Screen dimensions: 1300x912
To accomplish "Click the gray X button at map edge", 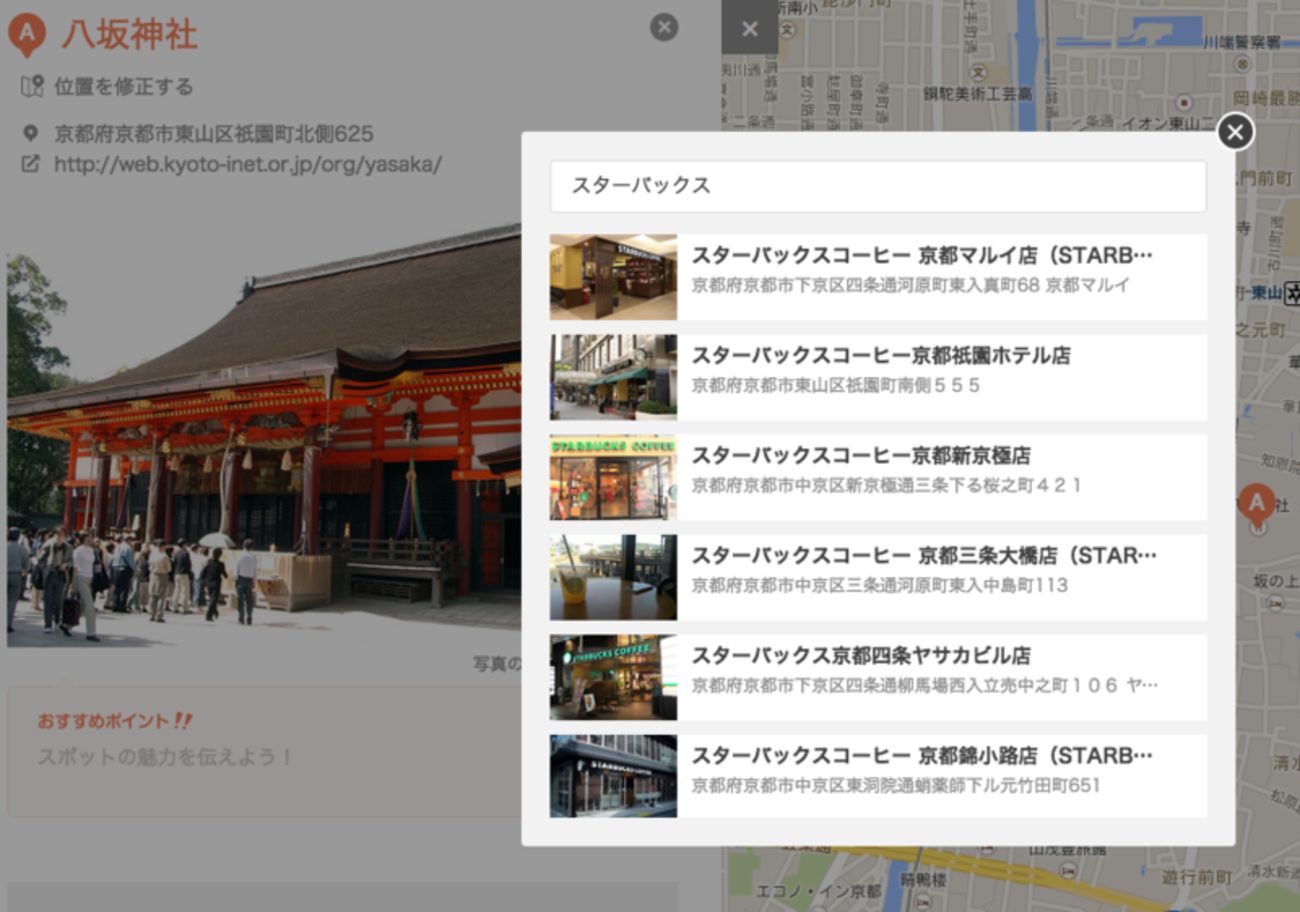I will 750,29.
